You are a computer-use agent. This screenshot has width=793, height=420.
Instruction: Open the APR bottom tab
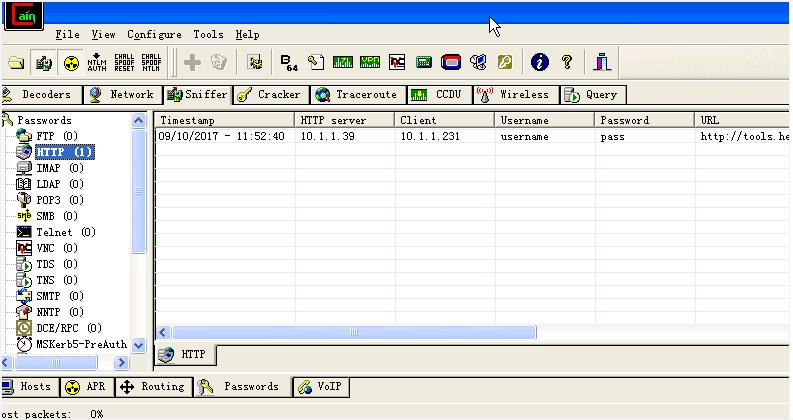(87, 387)
